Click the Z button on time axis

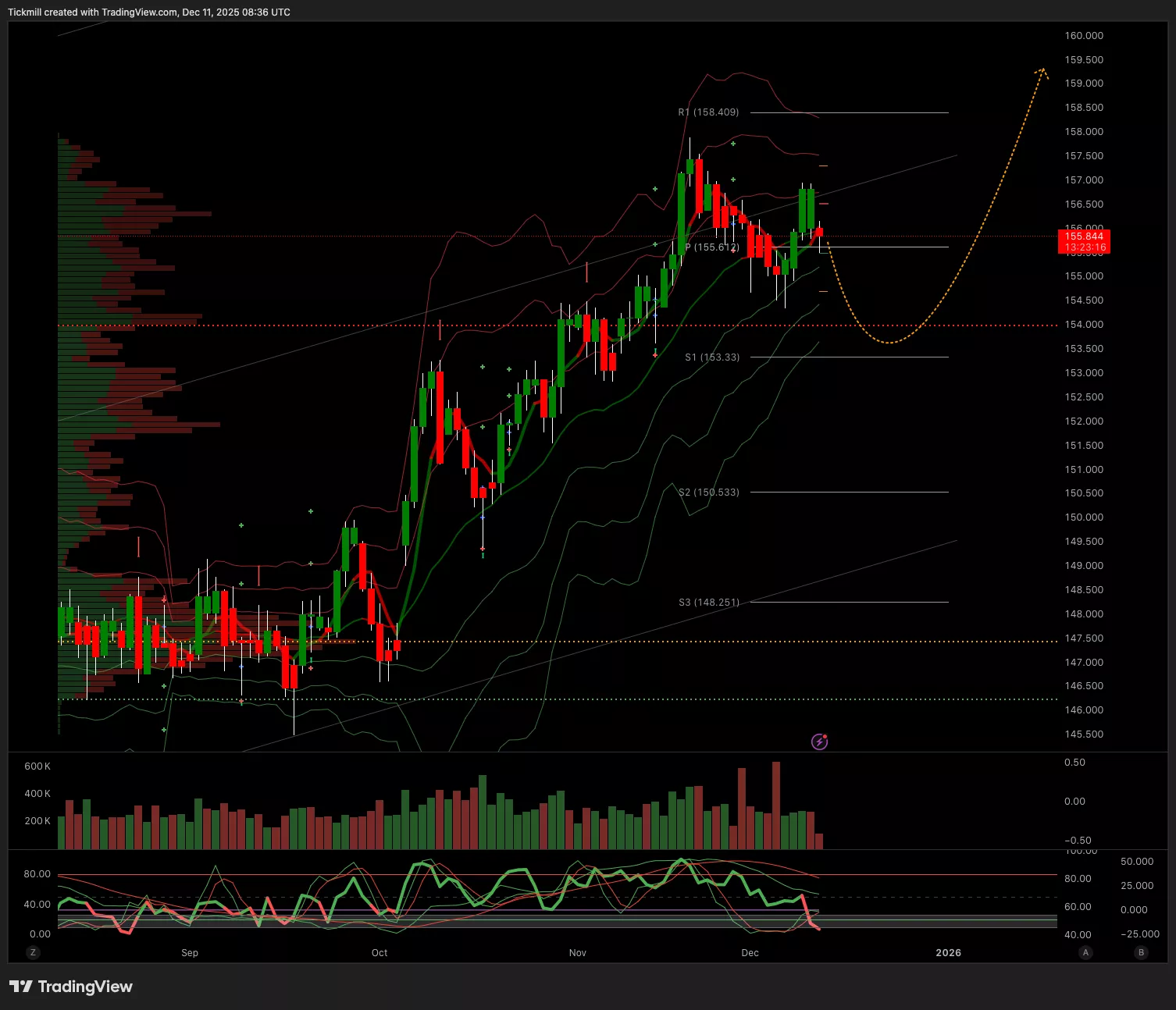point(32,952)
